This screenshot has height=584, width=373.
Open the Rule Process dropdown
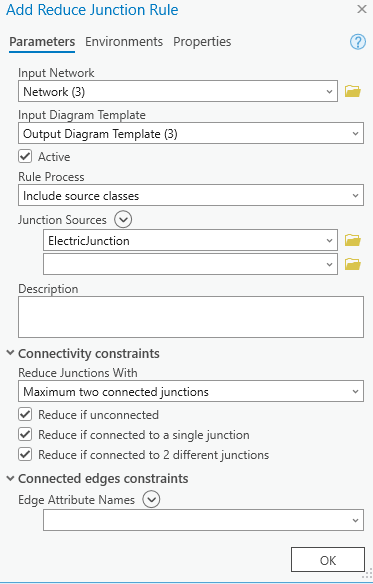pyautogui.click(x=191, y=195)
